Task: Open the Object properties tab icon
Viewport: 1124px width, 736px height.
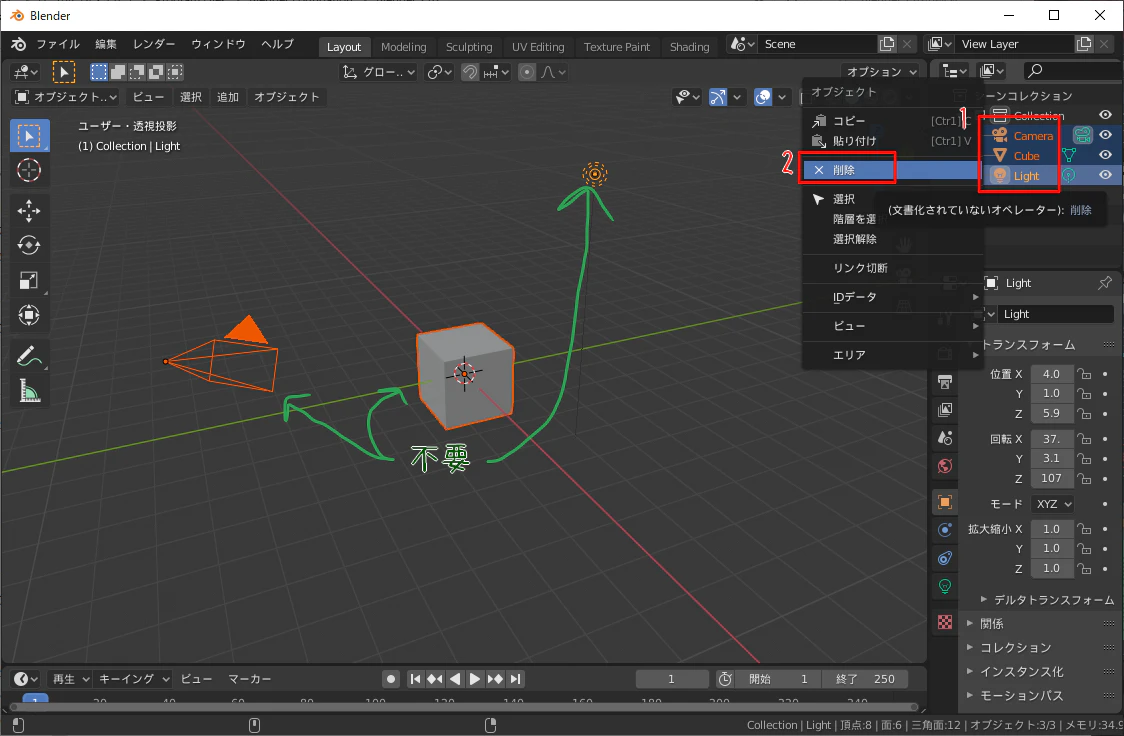Action: (x=945, y=502)
